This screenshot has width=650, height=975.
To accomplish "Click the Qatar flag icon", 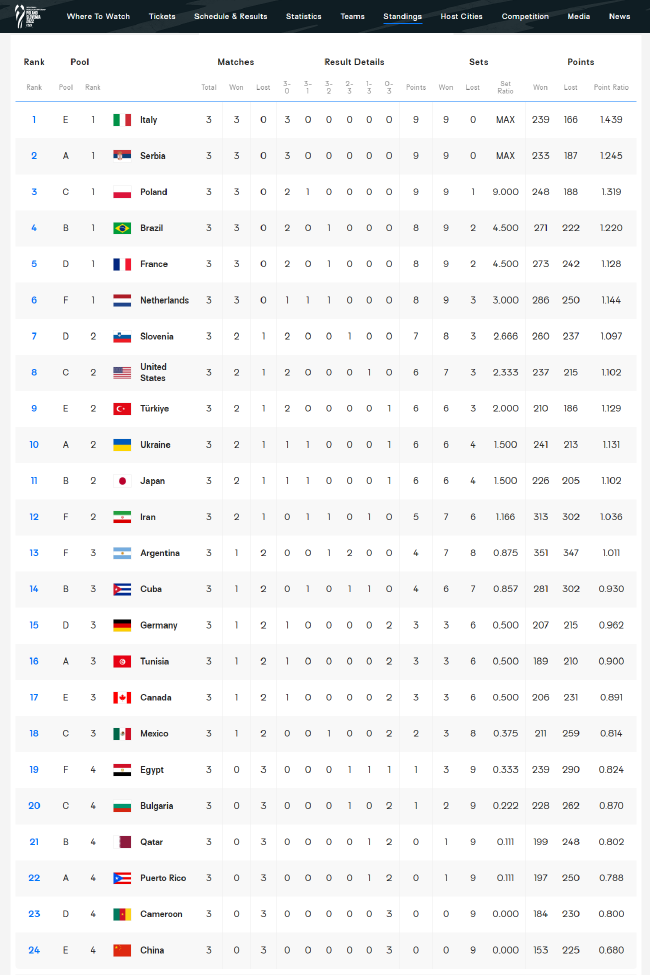I will pos(122,842).
